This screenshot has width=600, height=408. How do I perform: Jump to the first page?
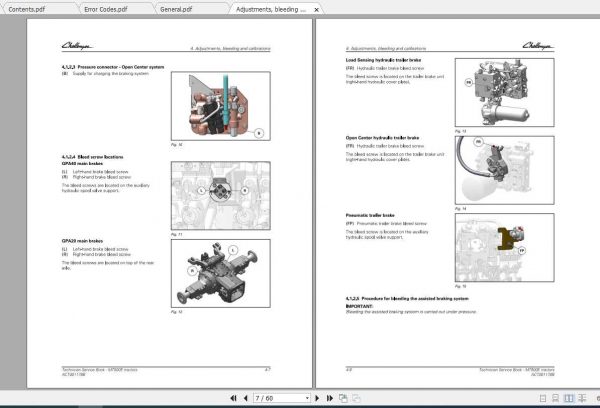click(x=233, y=398)
